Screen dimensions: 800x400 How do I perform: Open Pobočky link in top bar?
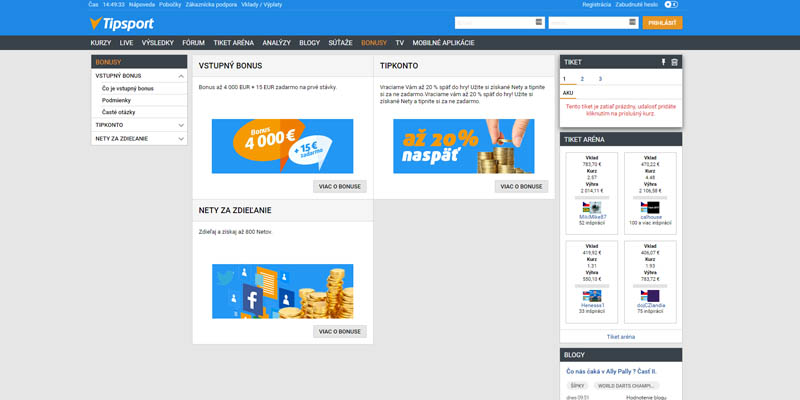tap(170, 5)
